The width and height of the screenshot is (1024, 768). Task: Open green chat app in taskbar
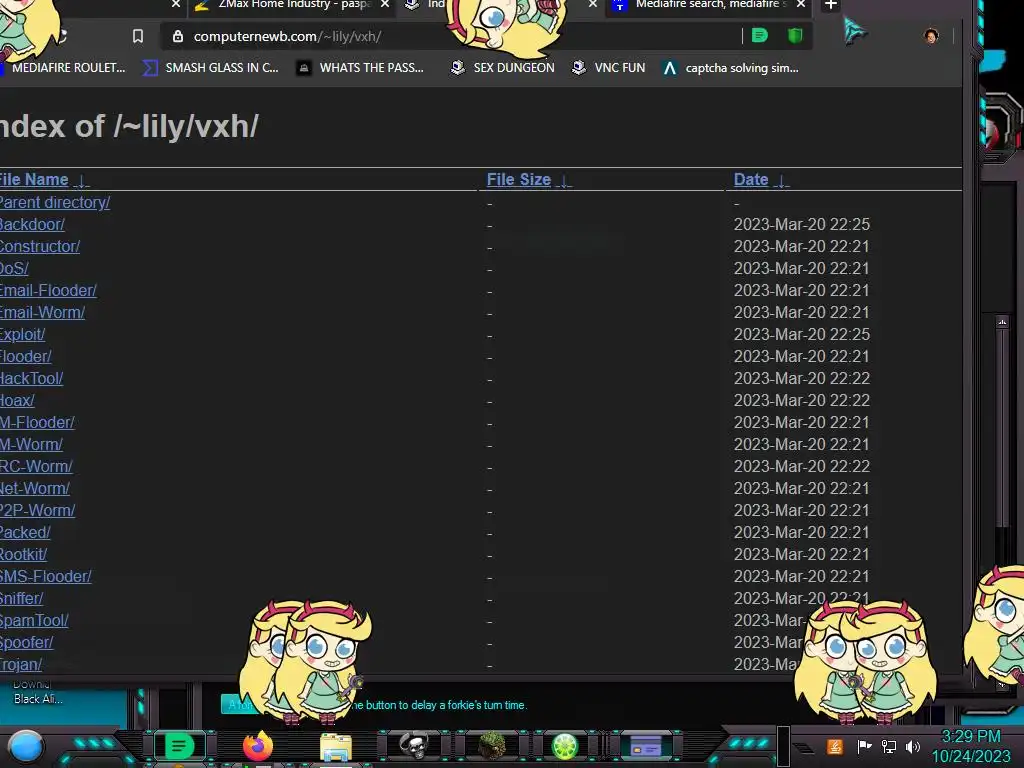pos(179,746)
